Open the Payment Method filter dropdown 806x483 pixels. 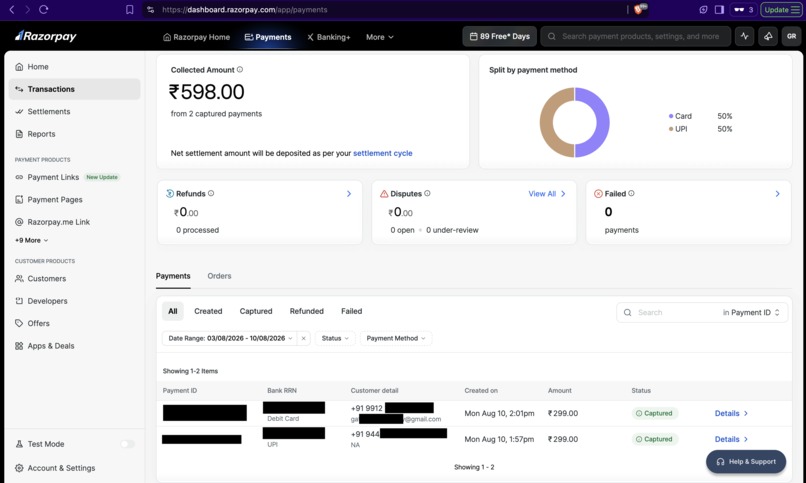[x=396, y=338]
